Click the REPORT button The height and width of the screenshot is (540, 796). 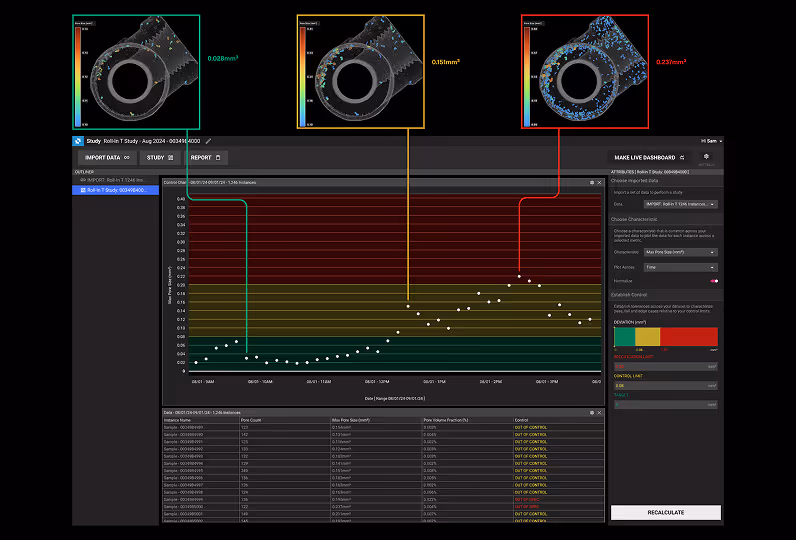pyautogui.click(x=207, y=157)
